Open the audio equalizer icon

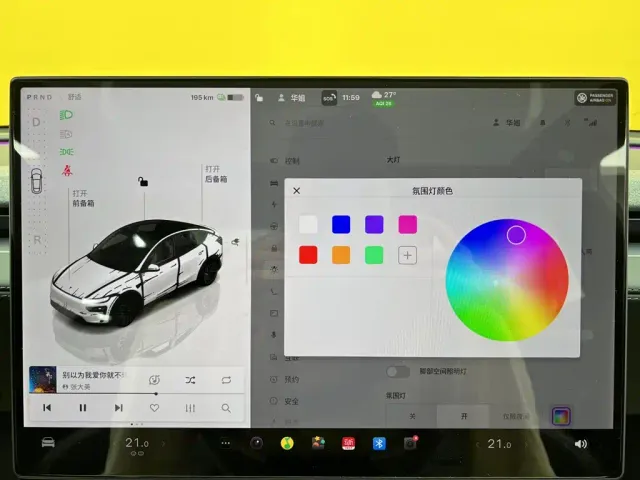point(190,408)
